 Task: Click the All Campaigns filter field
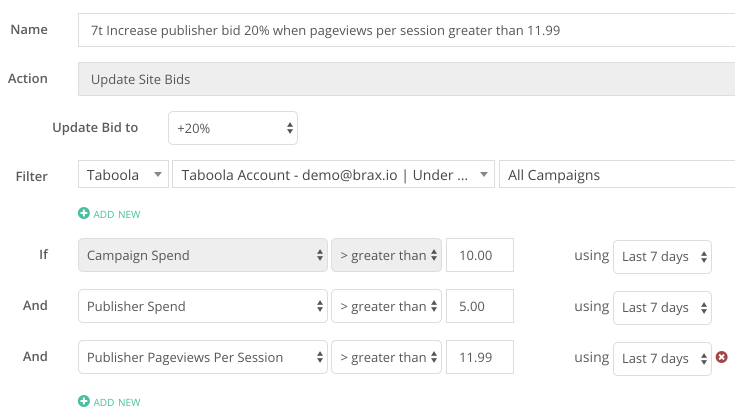(x=617, y=174)
